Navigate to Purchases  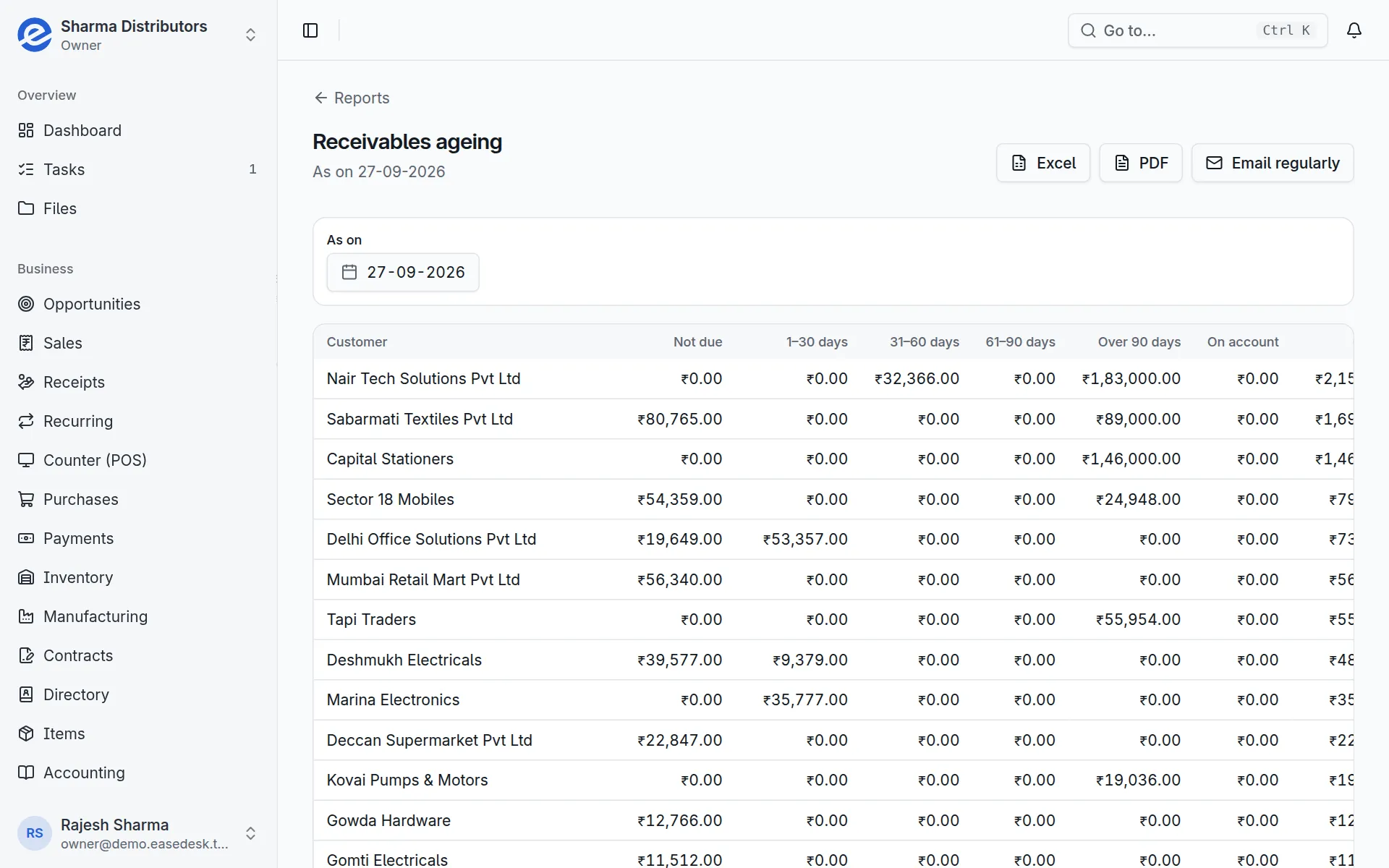tap(138, 499)
